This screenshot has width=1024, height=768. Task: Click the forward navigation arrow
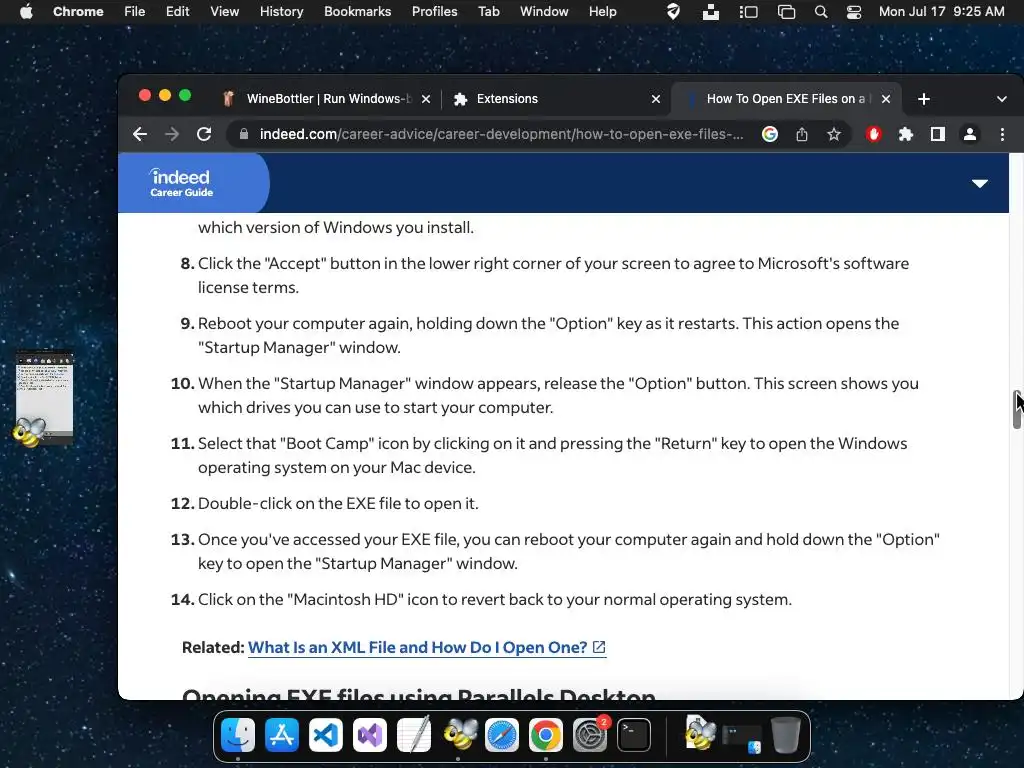point(172,135)
